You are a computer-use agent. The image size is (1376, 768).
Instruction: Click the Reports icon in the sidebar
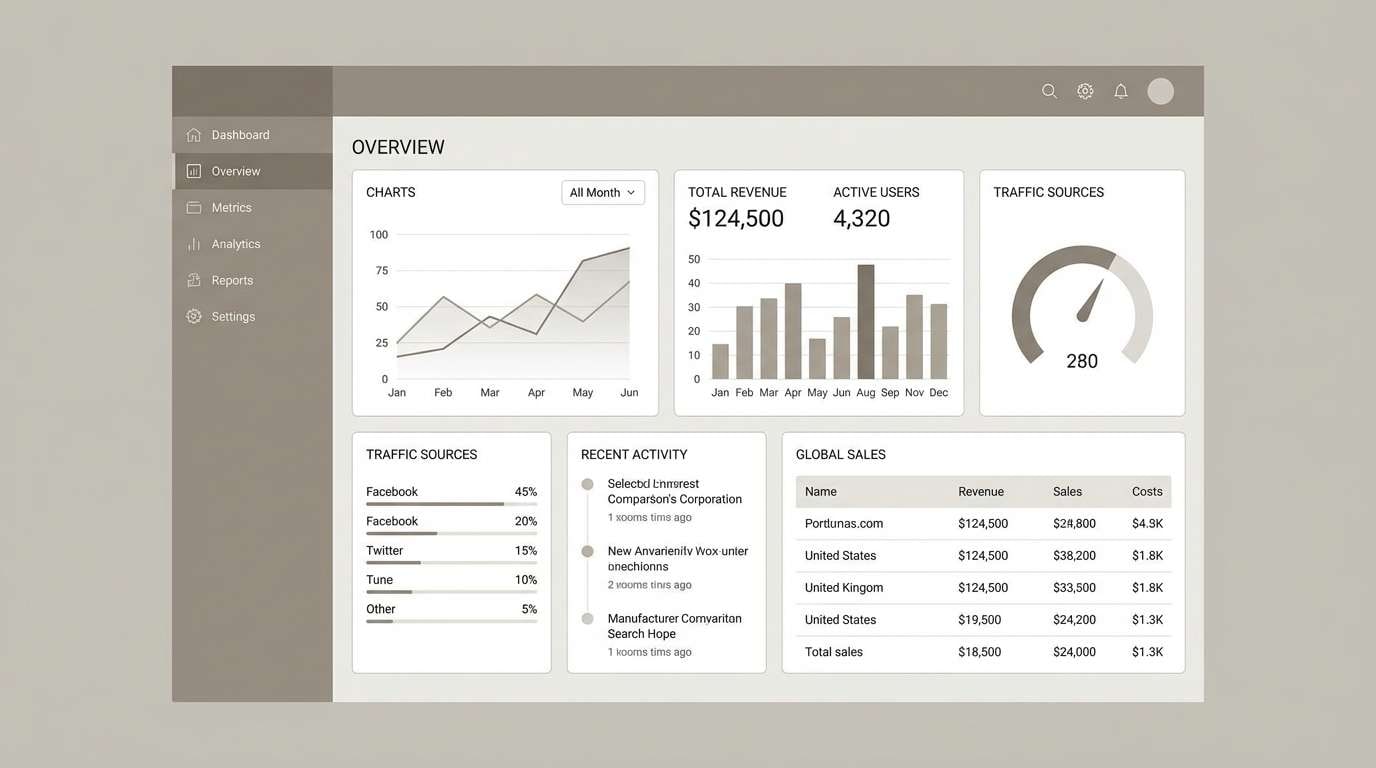tap(192, 280)
